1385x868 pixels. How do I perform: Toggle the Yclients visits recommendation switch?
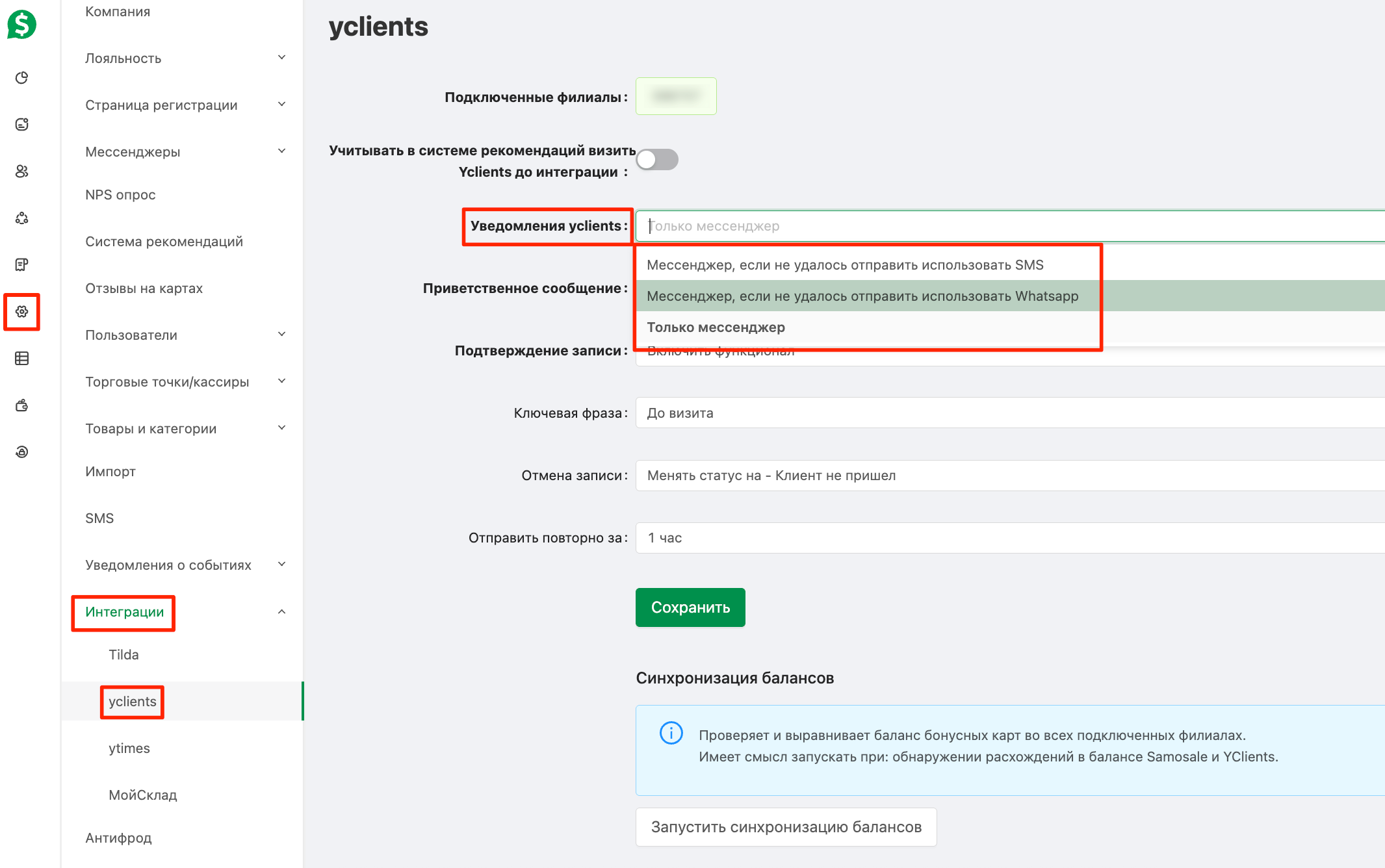click(x=657, y=160)
